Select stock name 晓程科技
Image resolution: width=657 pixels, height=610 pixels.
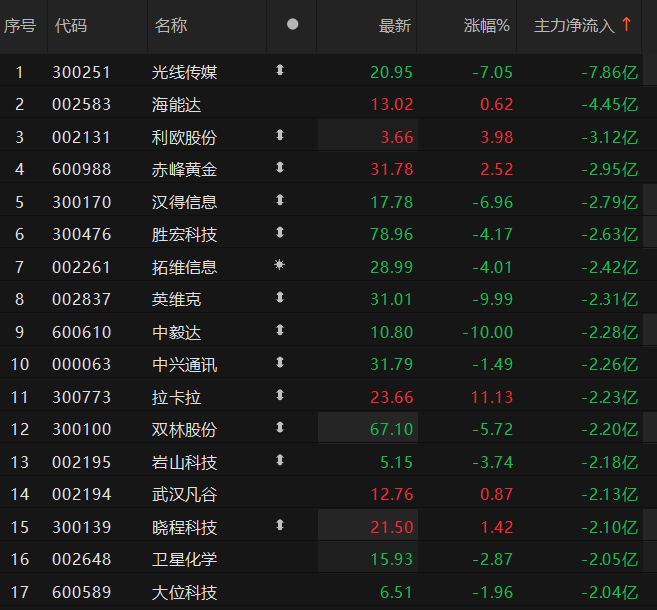click(x=184, y=527)
